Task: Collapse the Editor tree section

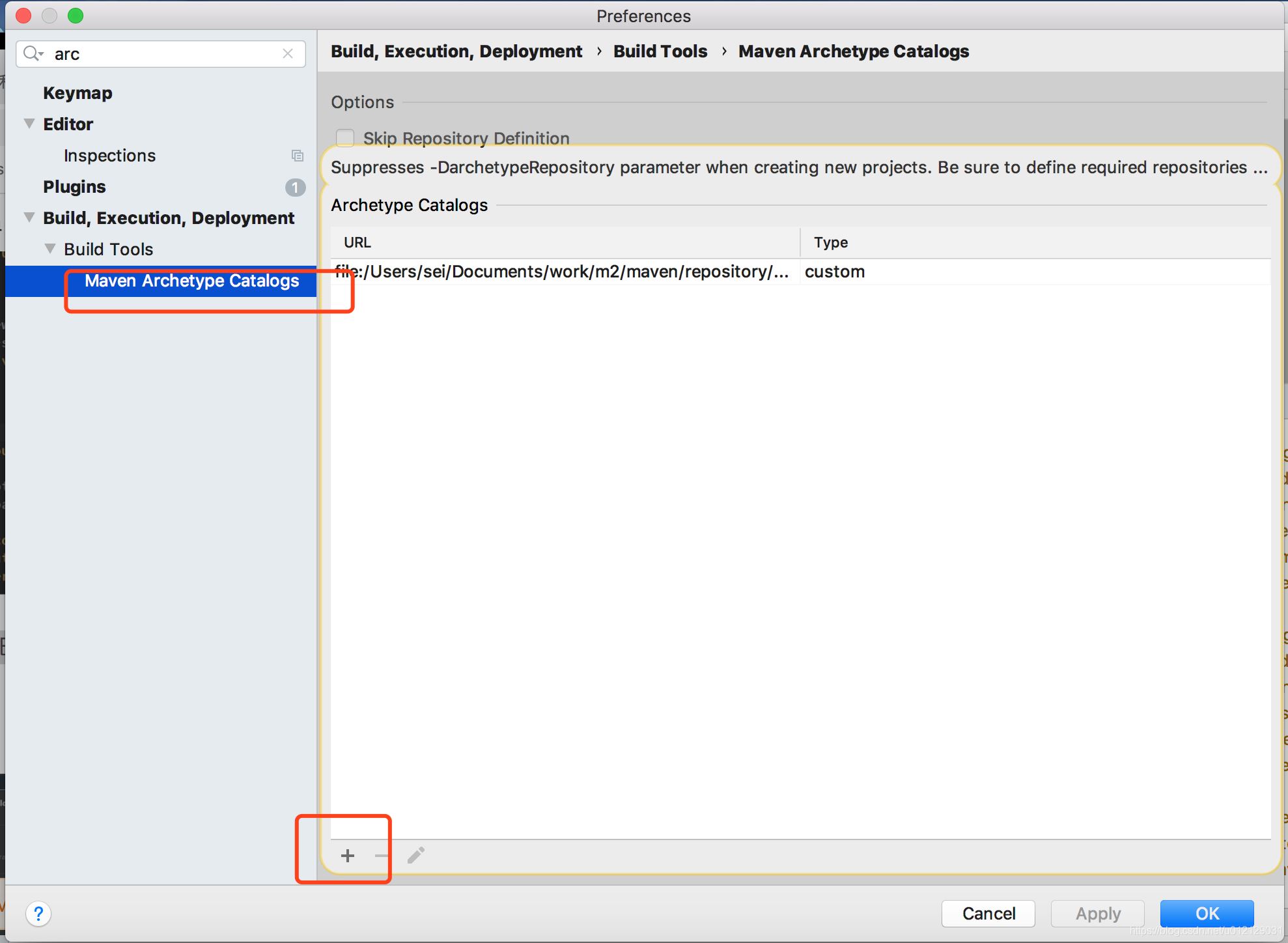Action: (x=29, y=124)
